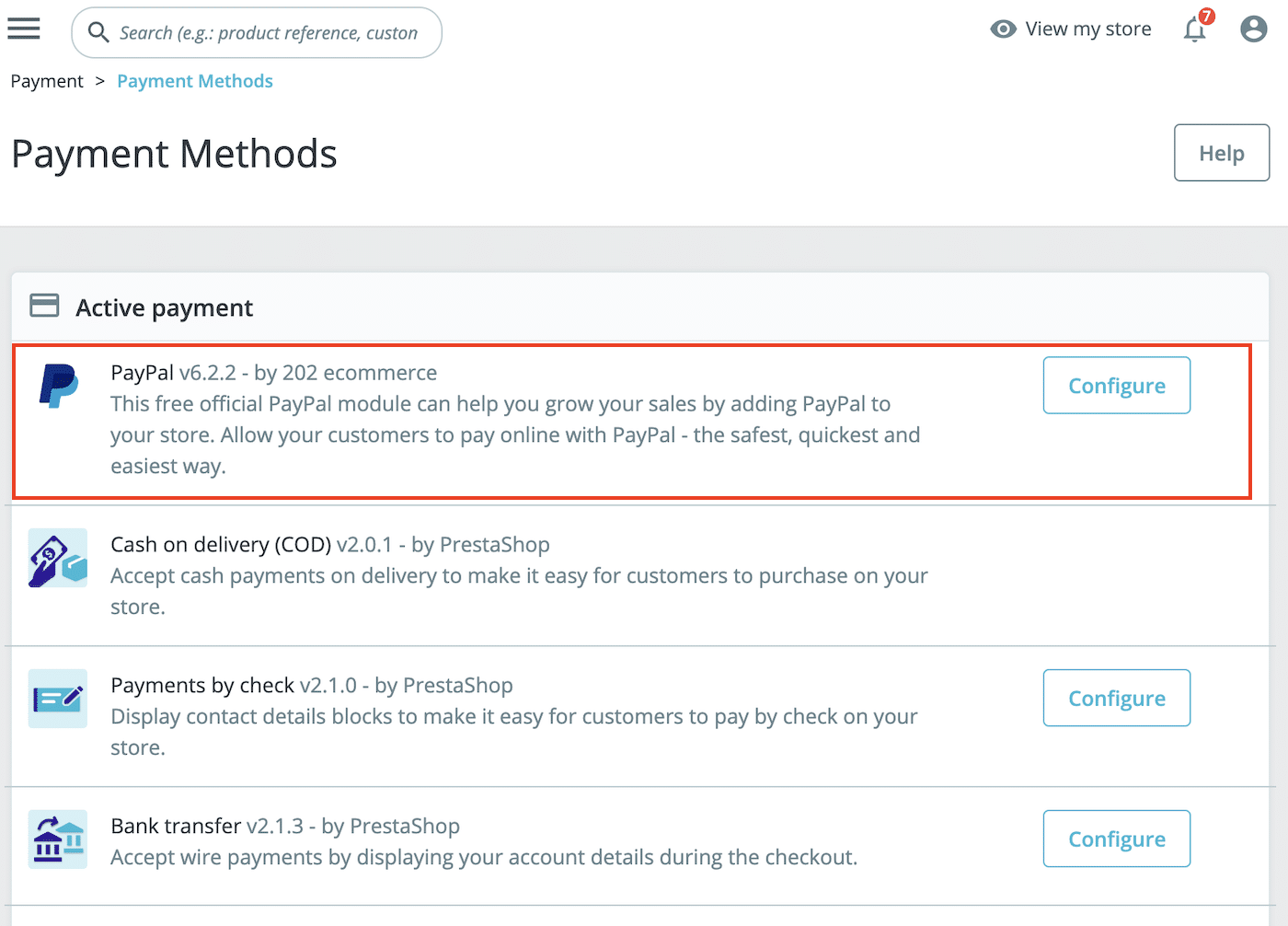The height and width of the screenshot is (926, 1288).
Task: Open the Help panel
Action: click(1221, 152)
